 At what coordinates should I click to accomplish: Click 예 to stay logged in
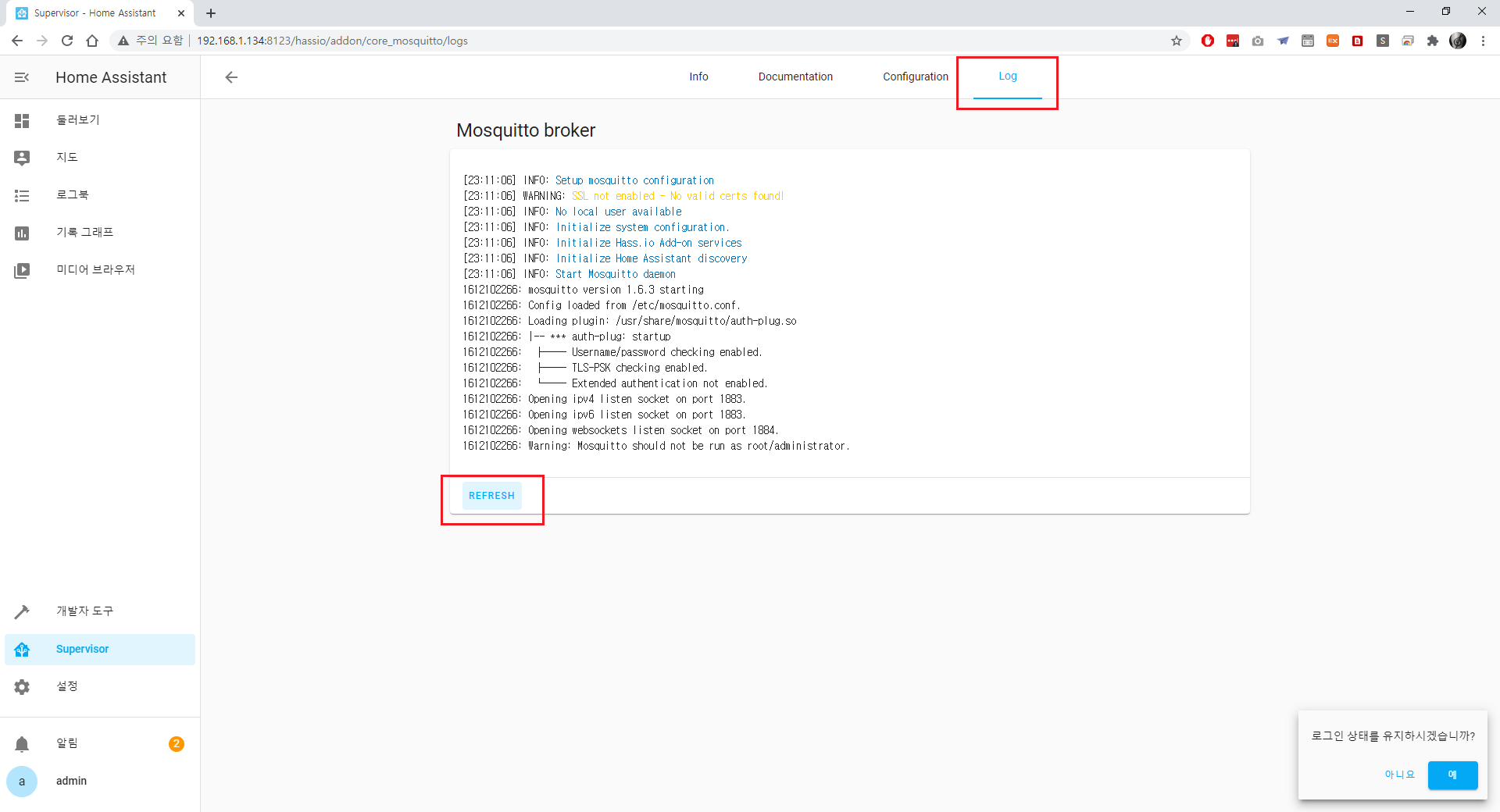point(1452,775)
